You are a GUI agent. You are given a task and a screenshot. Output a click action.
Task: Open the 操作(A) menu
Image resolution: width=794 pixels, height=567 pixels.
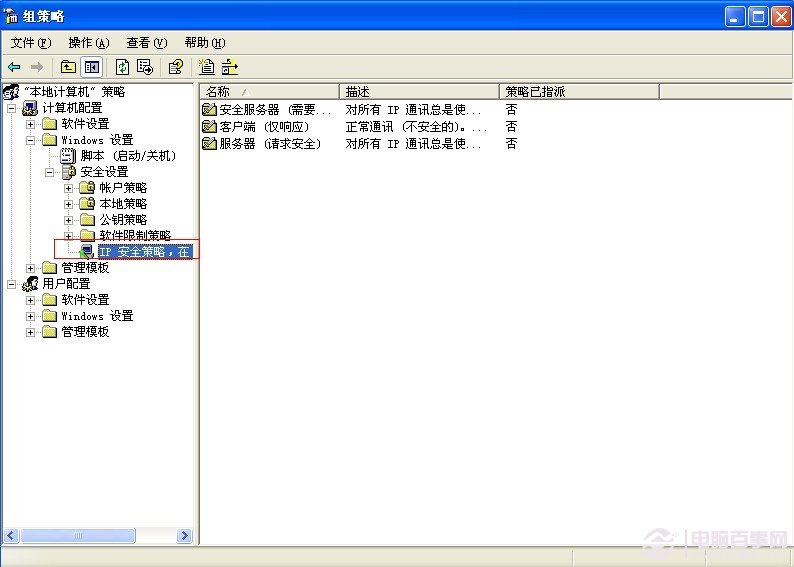(88, 43)
